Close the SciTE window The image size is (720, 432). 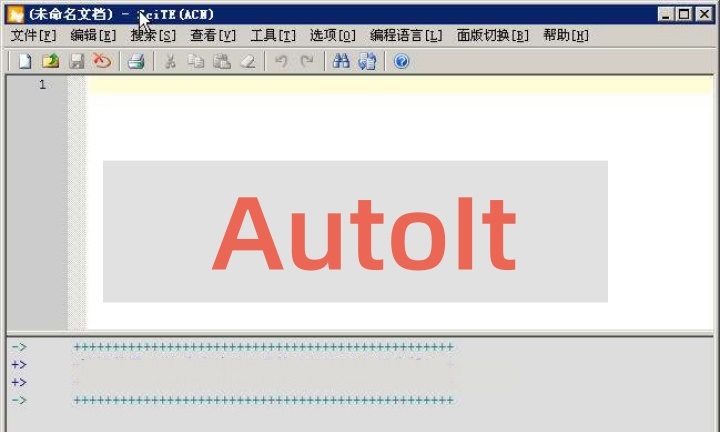click(704, 15)
